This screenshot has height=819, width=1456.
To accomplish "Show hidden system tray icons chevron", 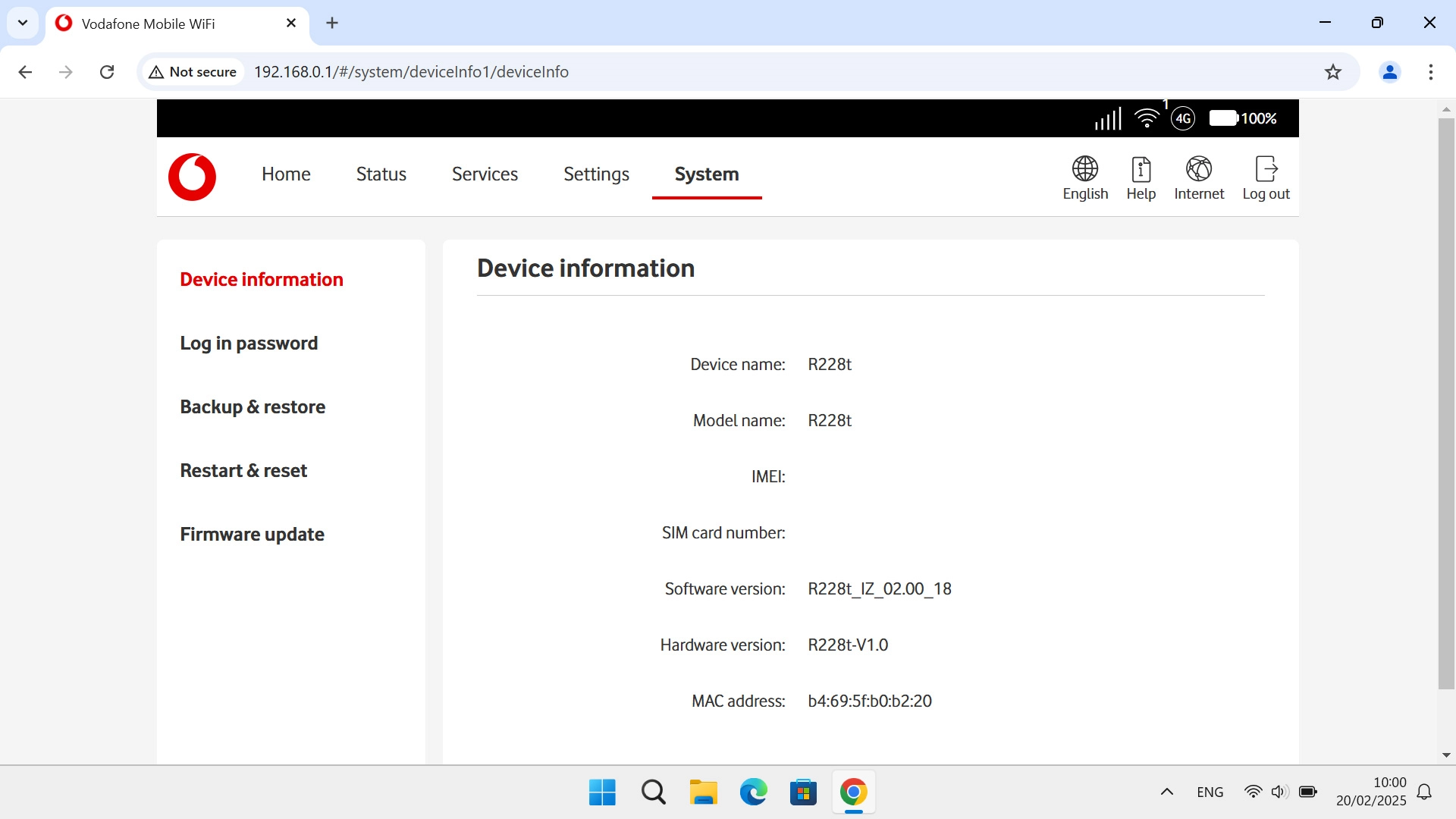I will (x=1166, y=792).
